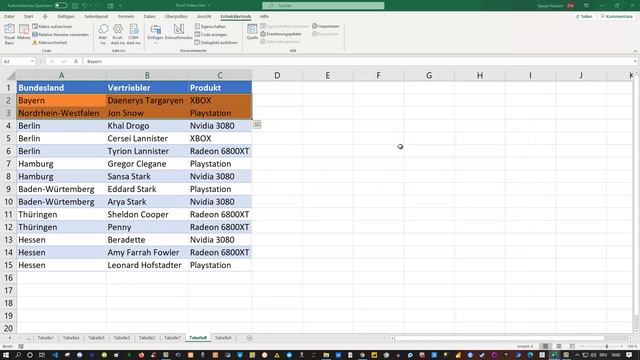Select cell Leonard Hofstadter
The width and height of the screenshot is (640, 360).
[x=147, y=265]
